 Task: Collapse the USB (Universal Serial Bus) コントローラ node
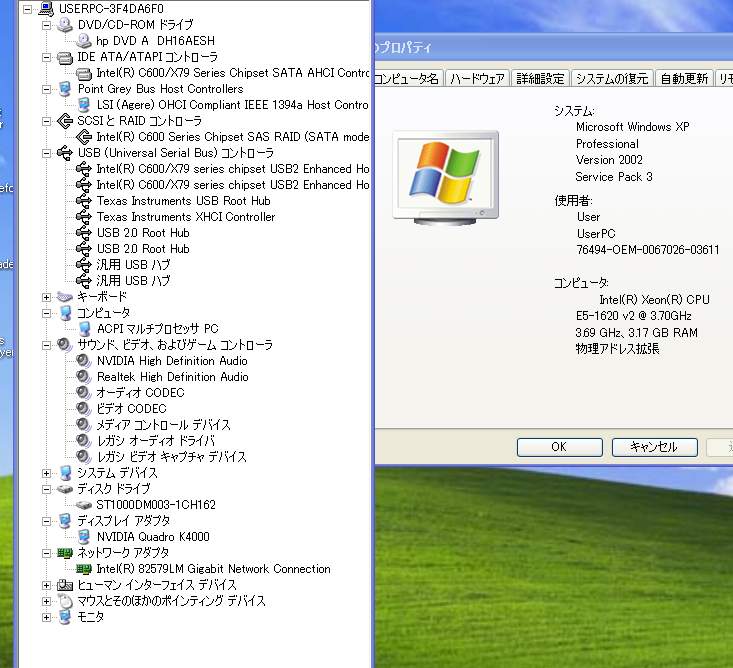[46, 153]
